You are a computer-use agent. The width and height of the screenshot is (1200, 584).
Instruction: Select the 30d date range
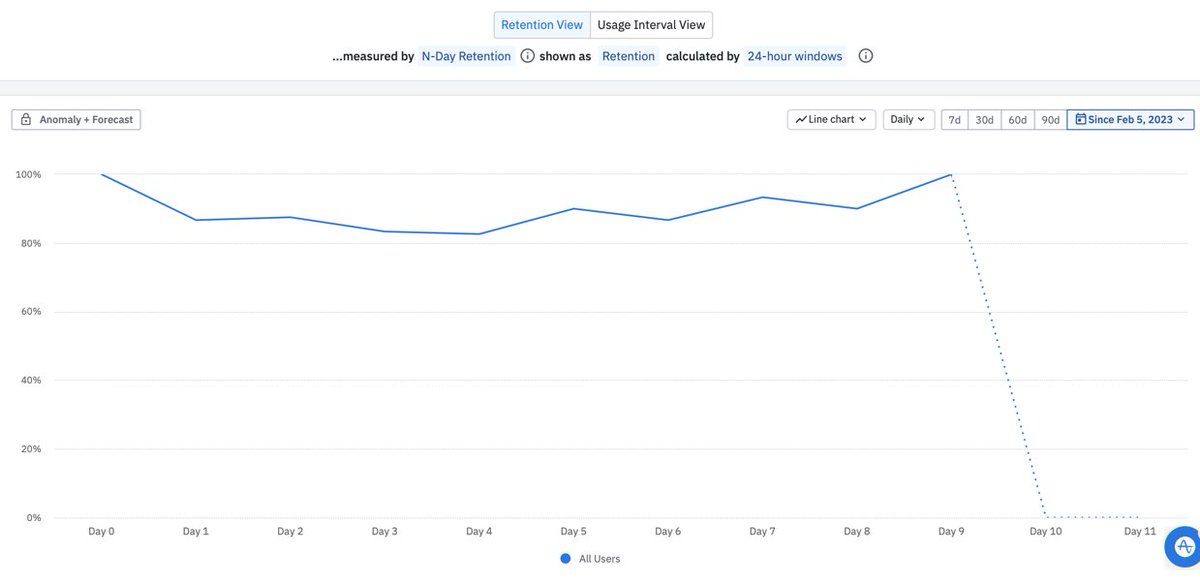click(985, 119)
